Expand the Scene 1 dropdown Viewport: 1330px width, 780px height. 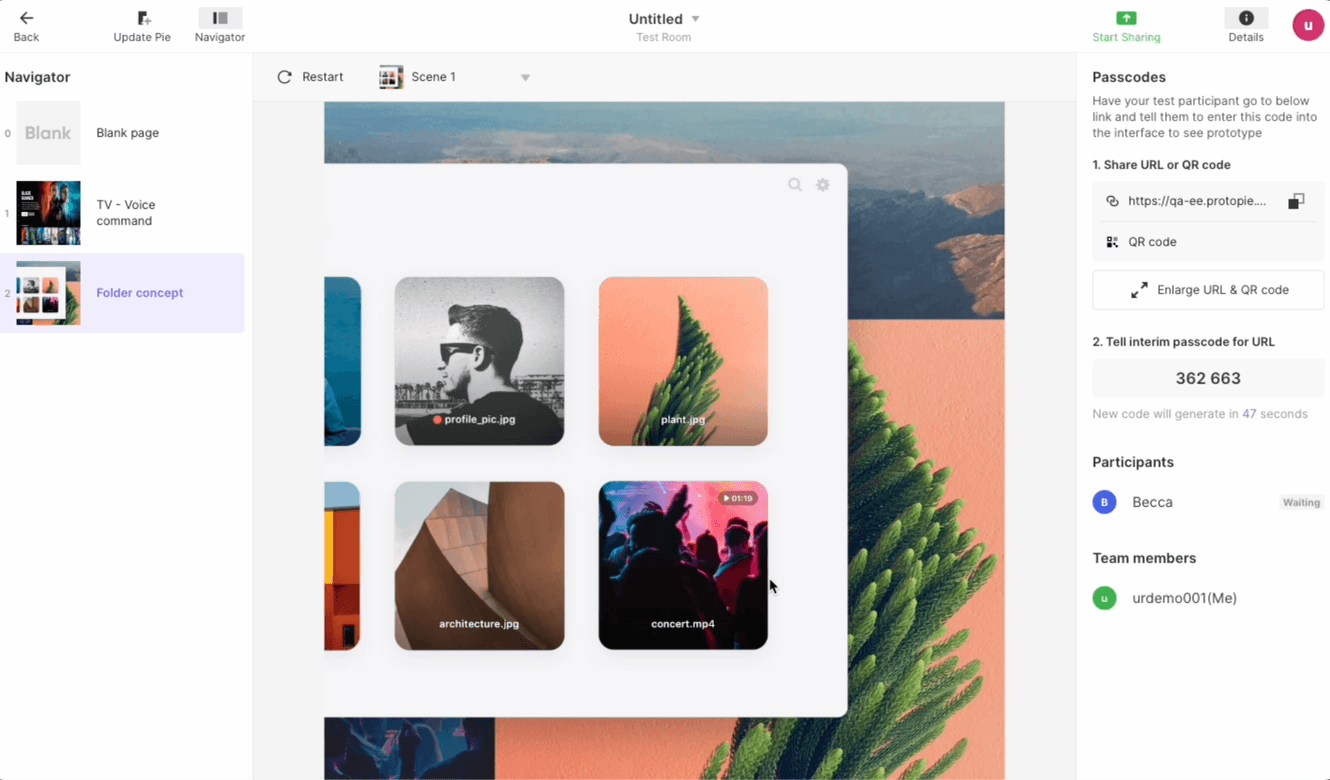(525, 77)
